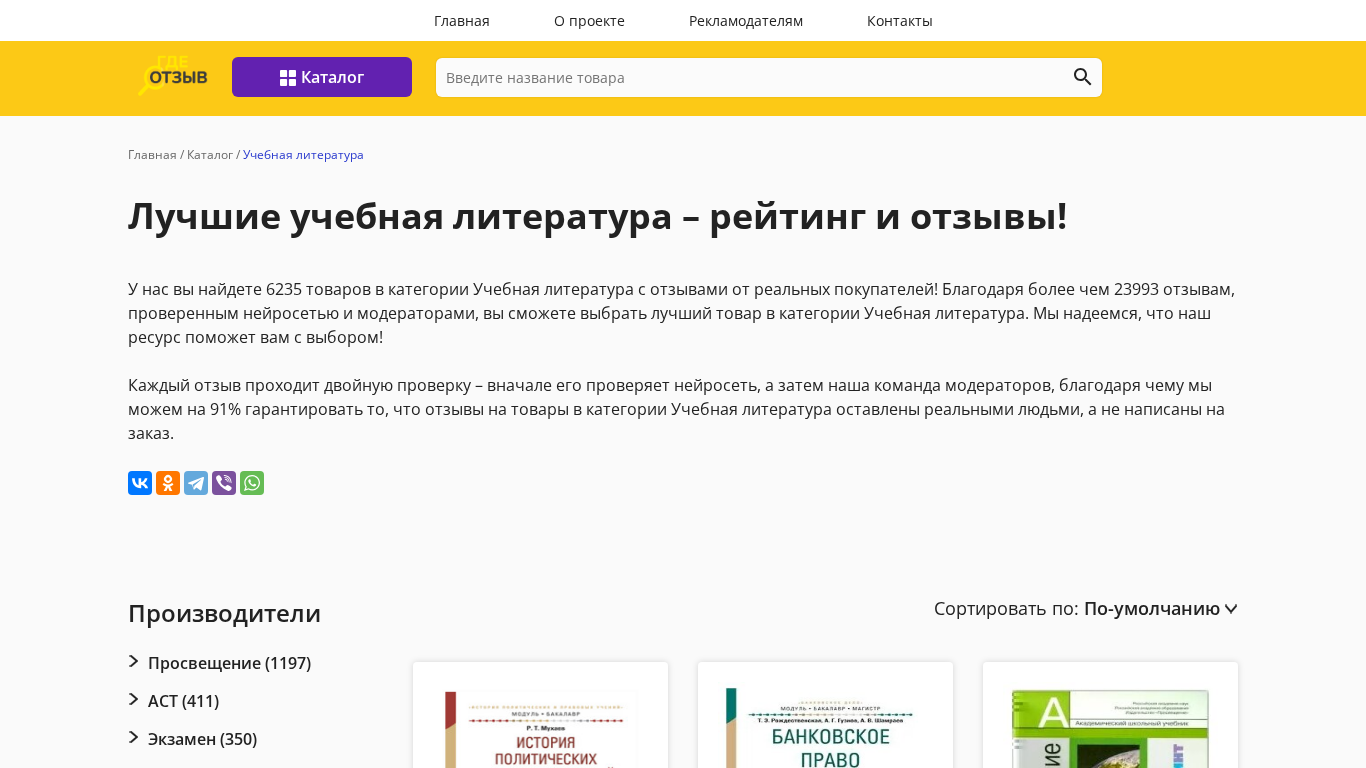Go to Каталог in breadcrumbs
This screenshot has height=768, width=1366.
point(210,155)
